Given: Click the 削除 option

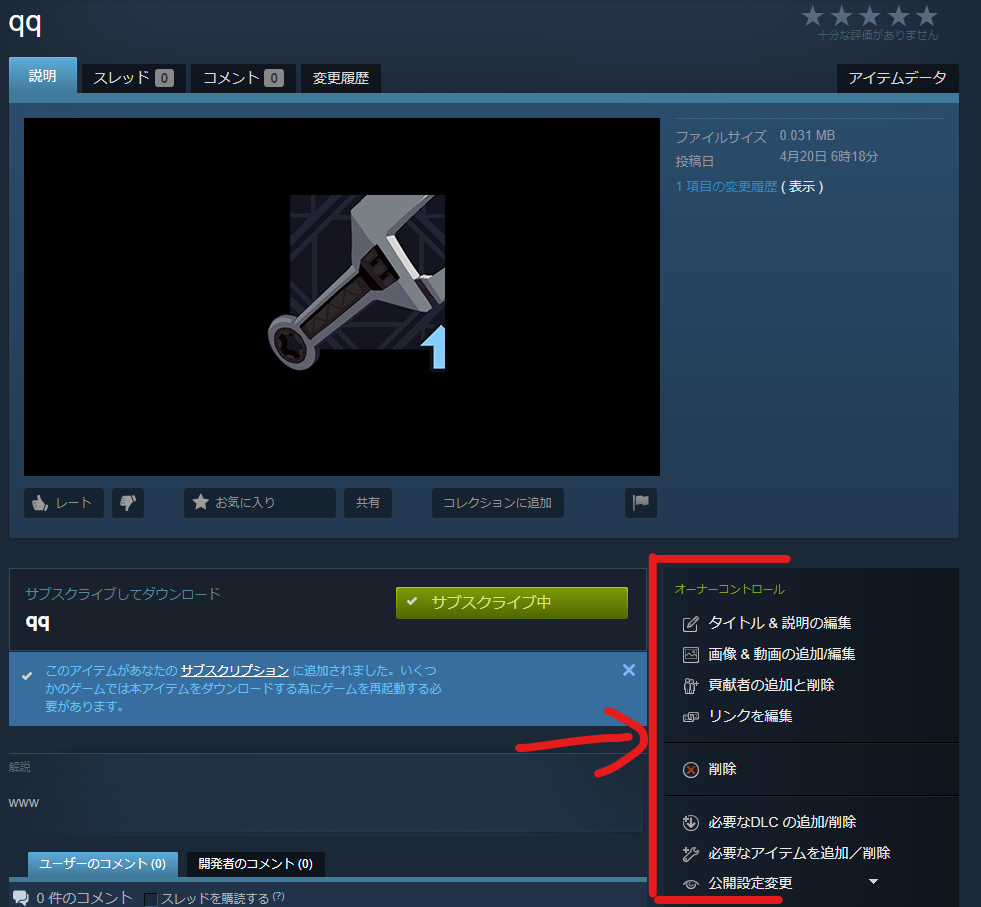Looking at the screenshot, I should click(722, 769).
